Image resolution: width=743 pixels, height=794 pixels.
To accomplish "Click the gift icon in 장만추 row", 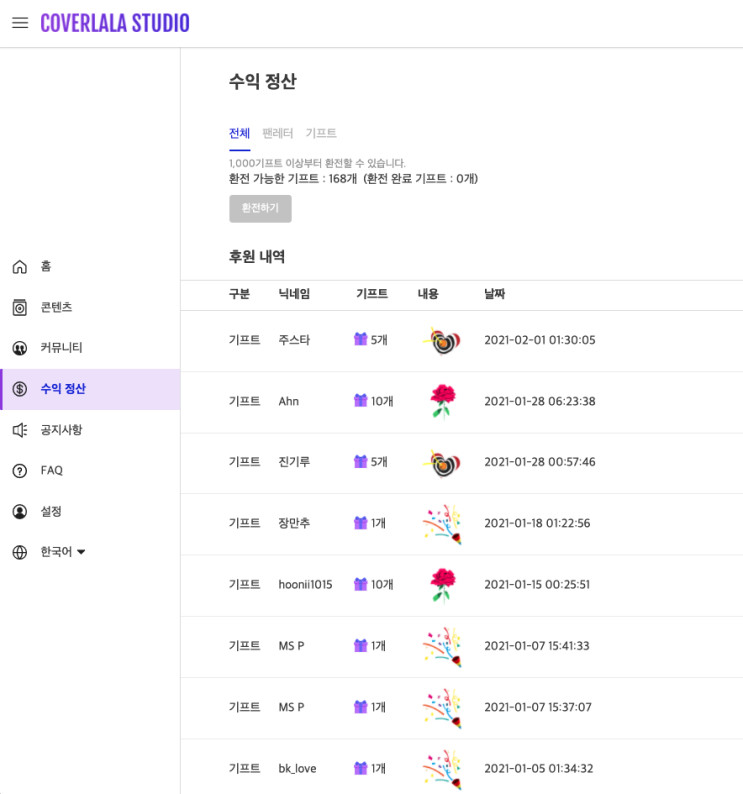I will [360, 523].
